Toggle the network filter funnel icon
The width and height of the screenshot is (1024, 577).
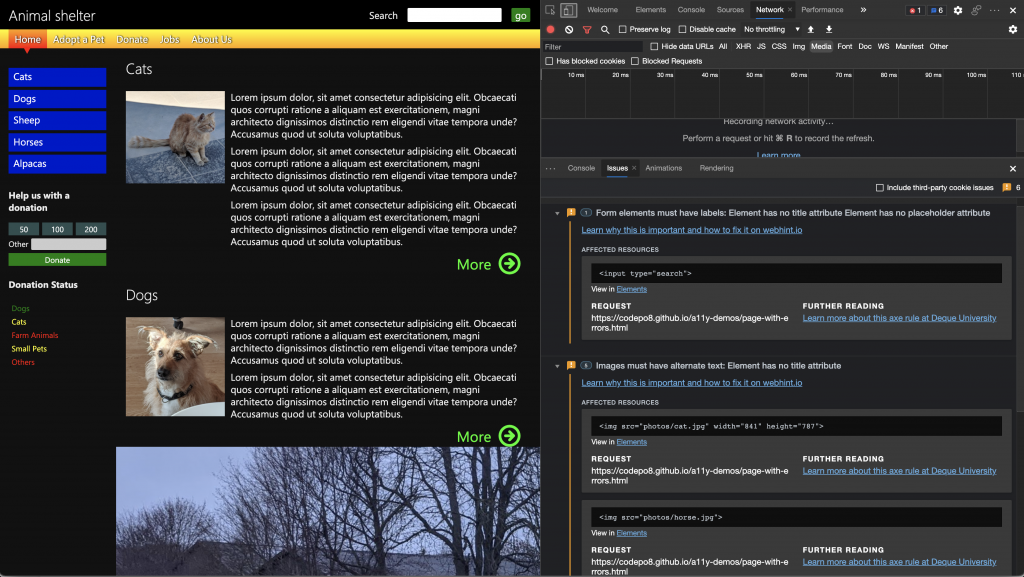587,29
